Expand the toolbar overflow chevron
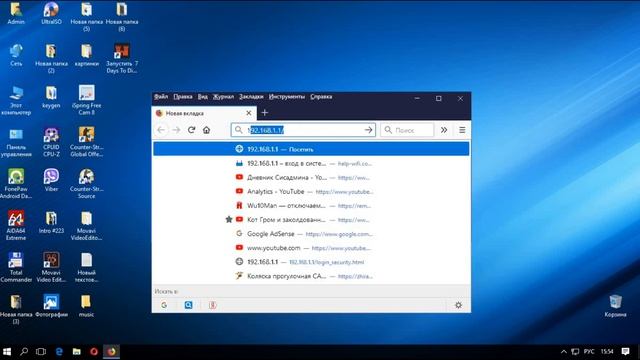This screenshot has width=640, height=360. (x=444, y=130)
